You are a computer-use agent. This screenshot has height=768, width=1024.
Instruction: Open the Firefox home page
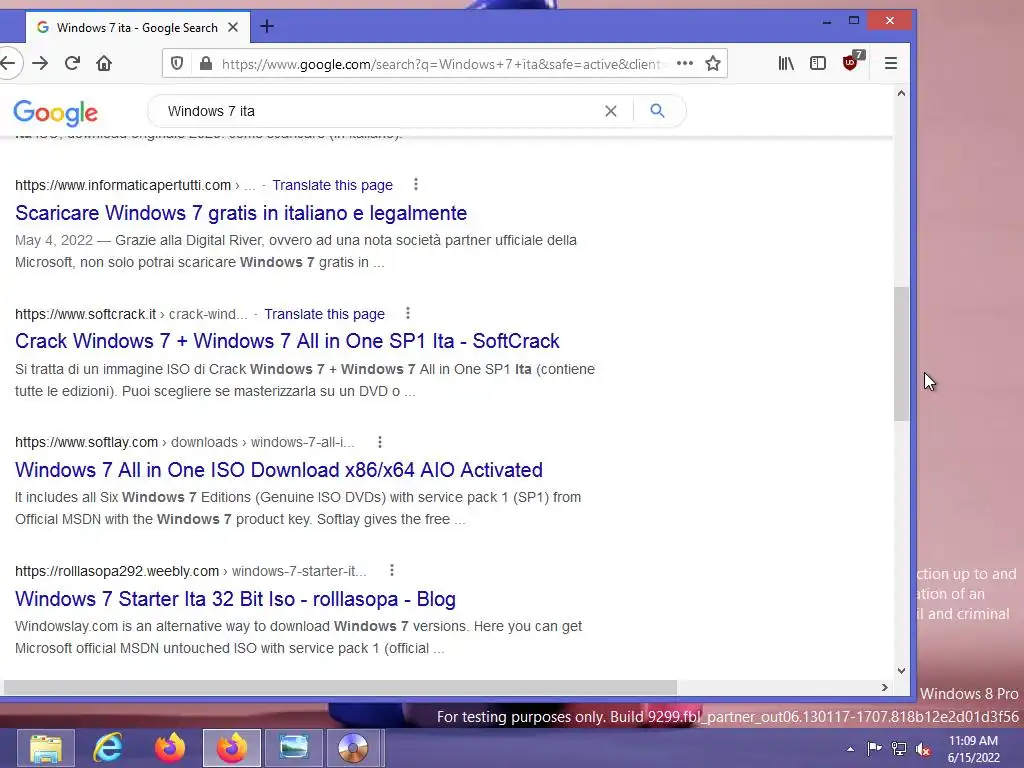[104, 63]
